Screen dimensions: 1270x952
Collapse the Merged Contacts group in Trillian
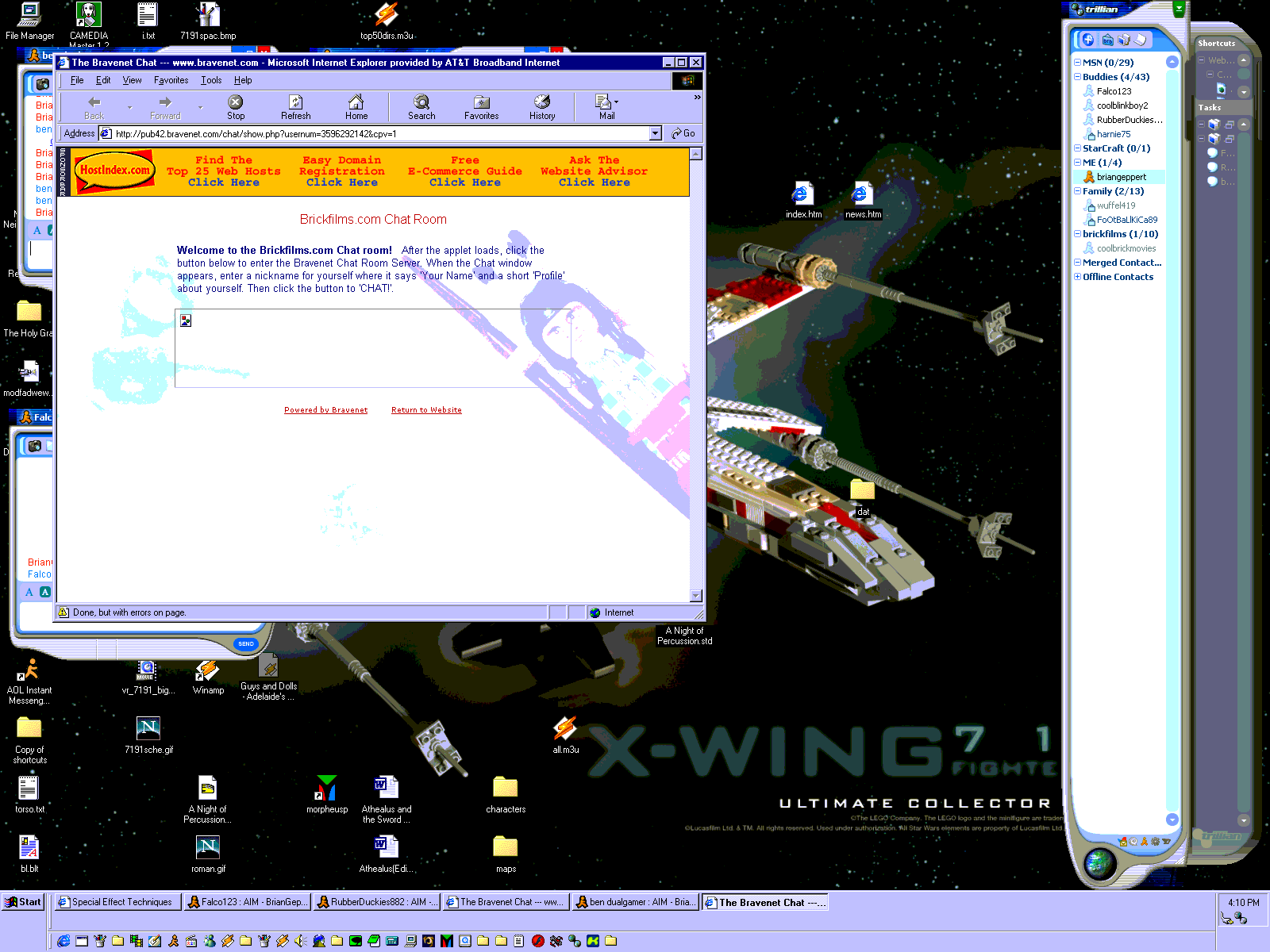click(x=1077, y=263)
